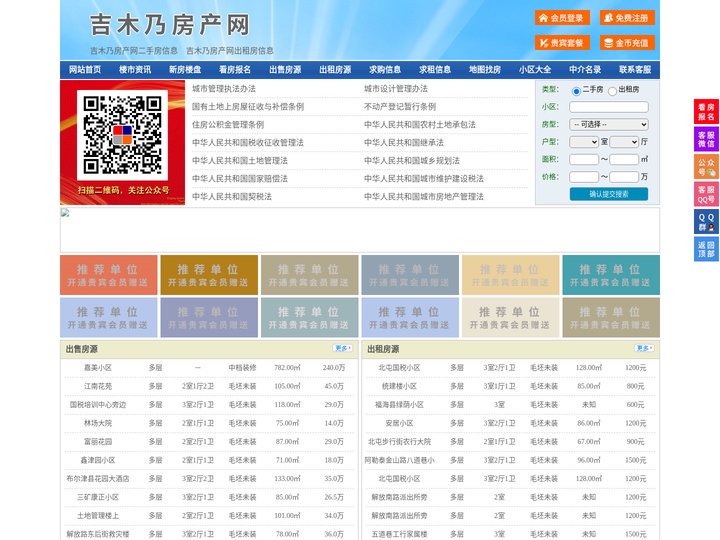Click 更多 in 出租房源 header

click(x=644, y=349)
